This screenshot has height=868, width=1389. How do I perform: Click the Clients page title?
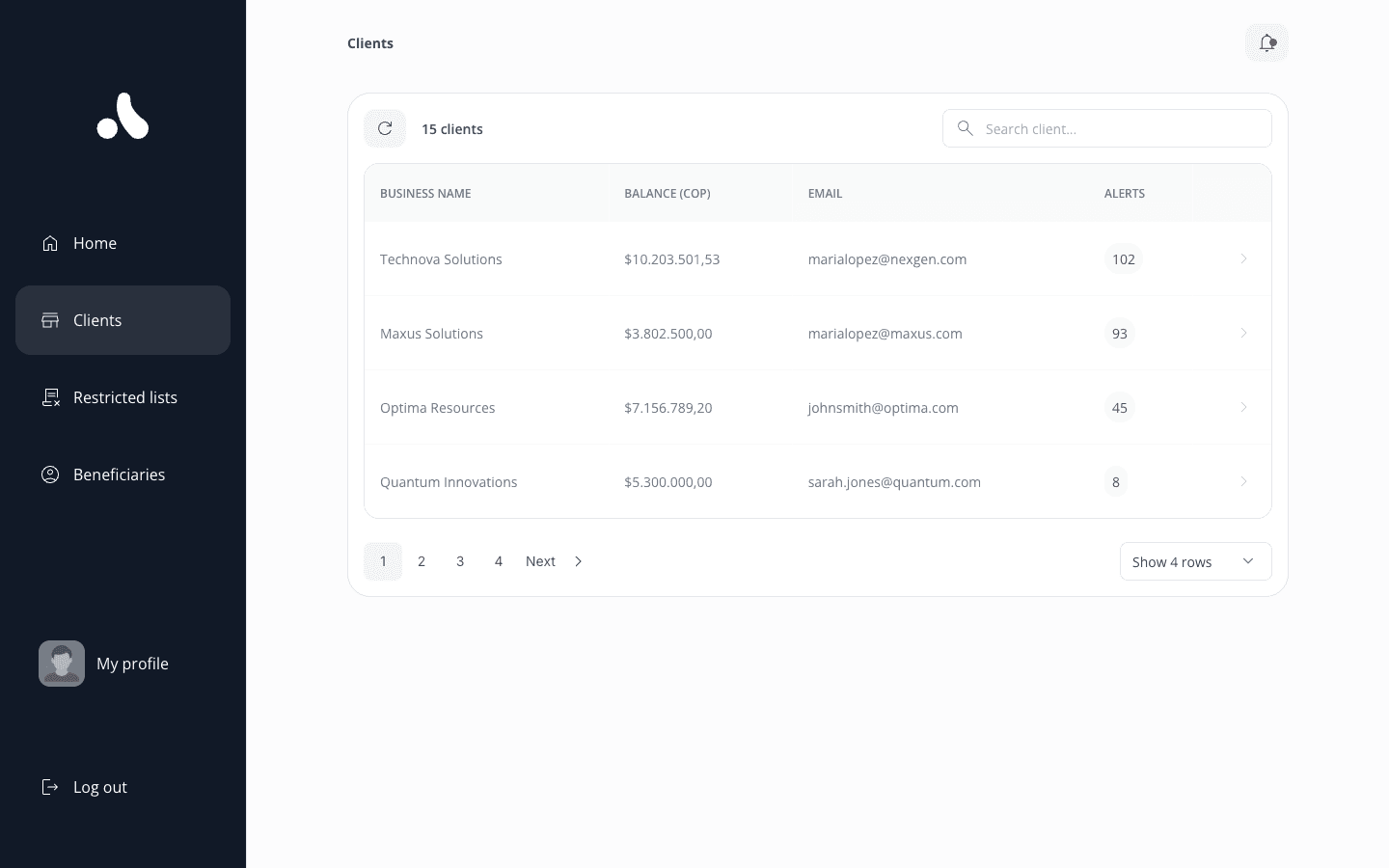[370, 42]
